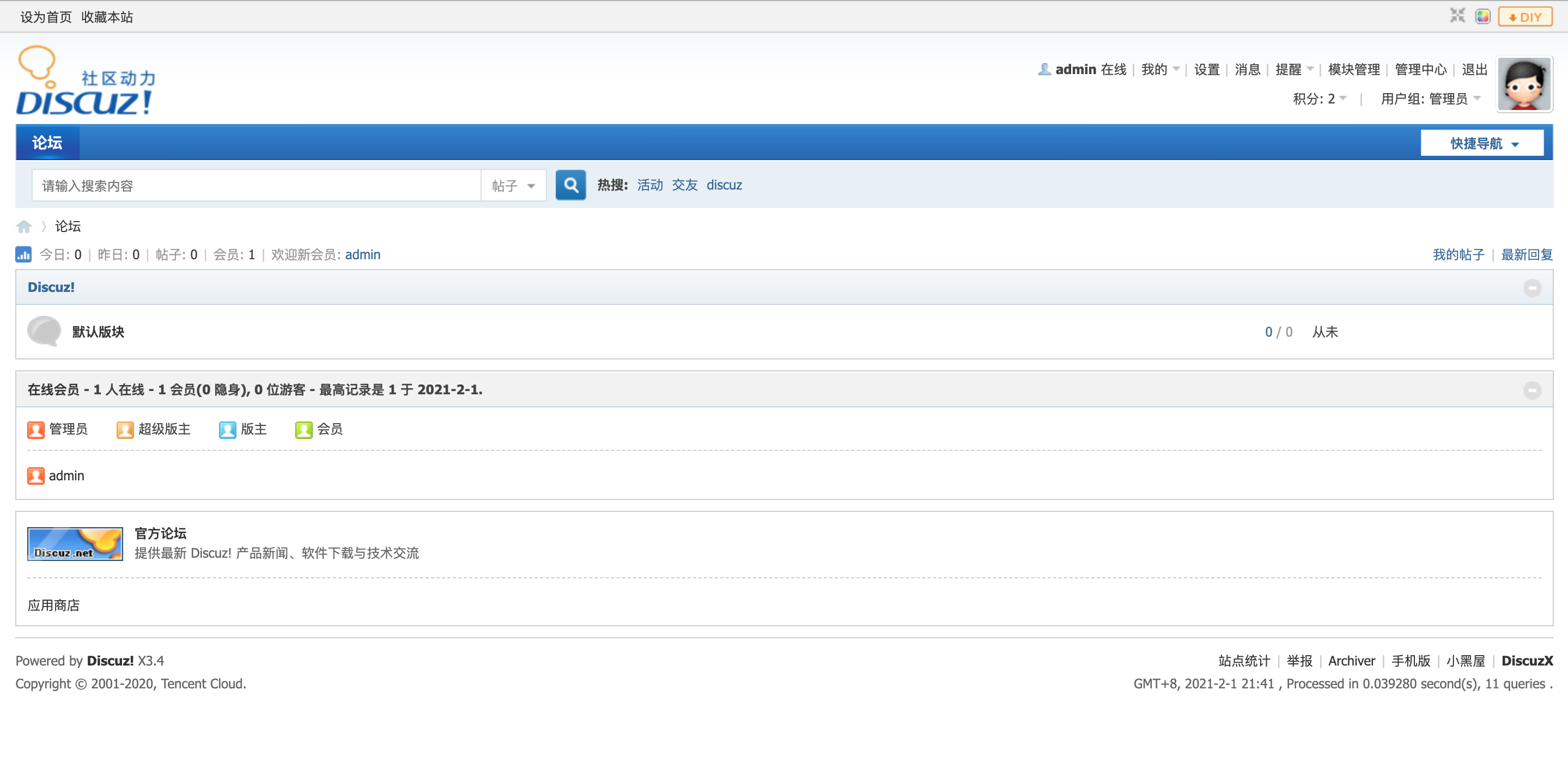The height and width of the screenshot is (757, 1568).
Task: Click hot search term 活动
Action: [649, 185]
